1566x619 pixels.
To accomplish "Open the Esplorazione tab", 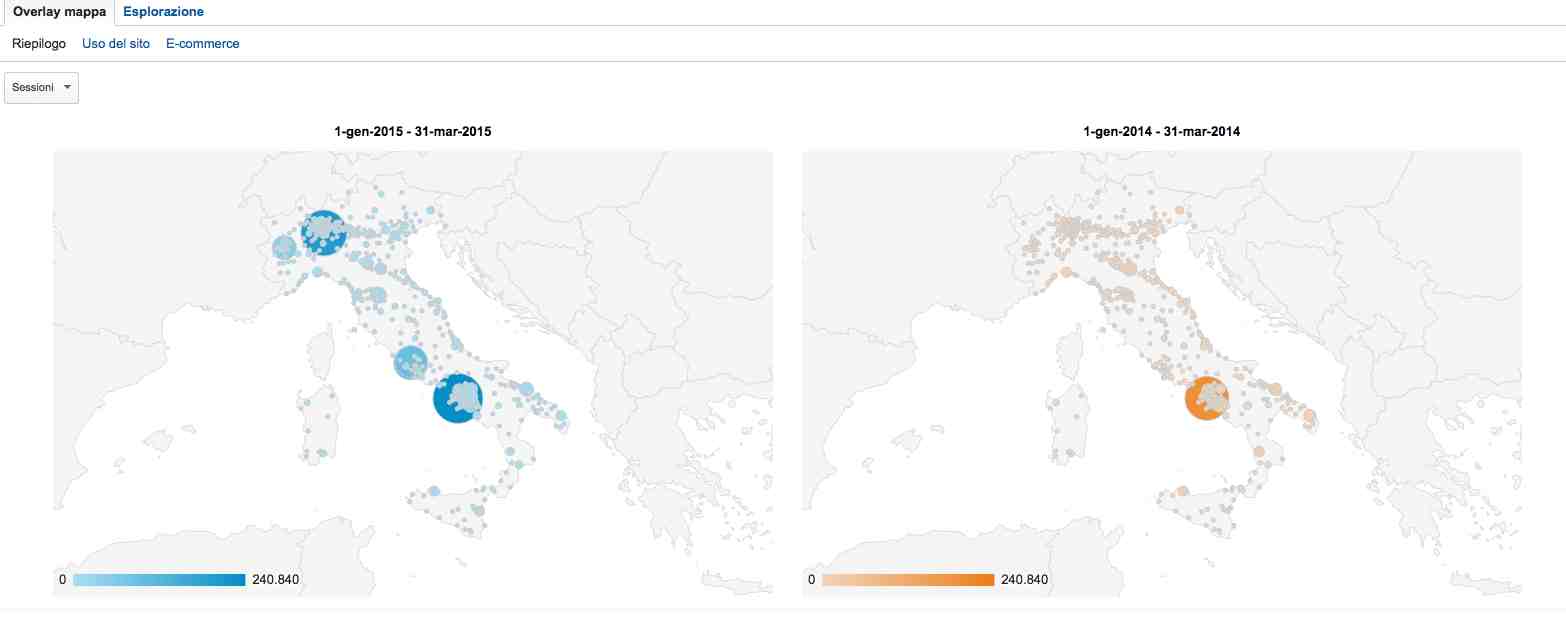I will (x=163, y=12).
